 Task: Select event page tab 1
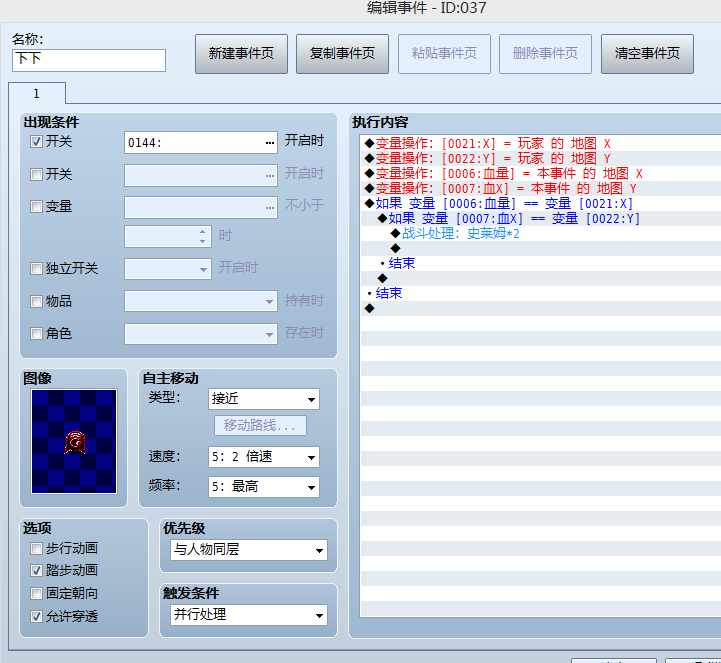37,94
